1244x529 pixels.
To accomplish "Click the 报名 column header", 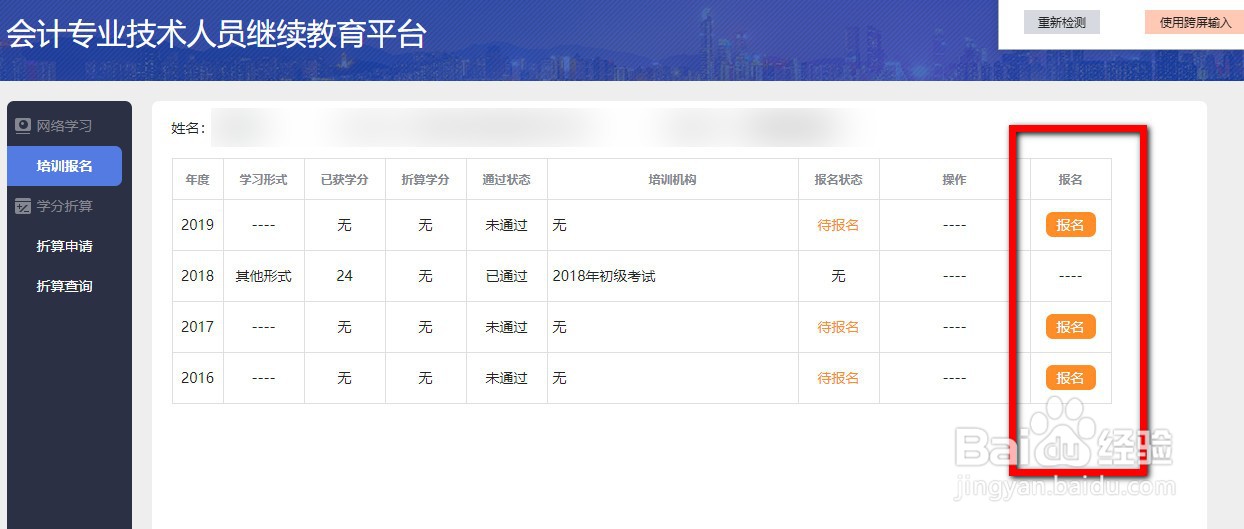I will pyautogui.click(x=1070, y=180).
